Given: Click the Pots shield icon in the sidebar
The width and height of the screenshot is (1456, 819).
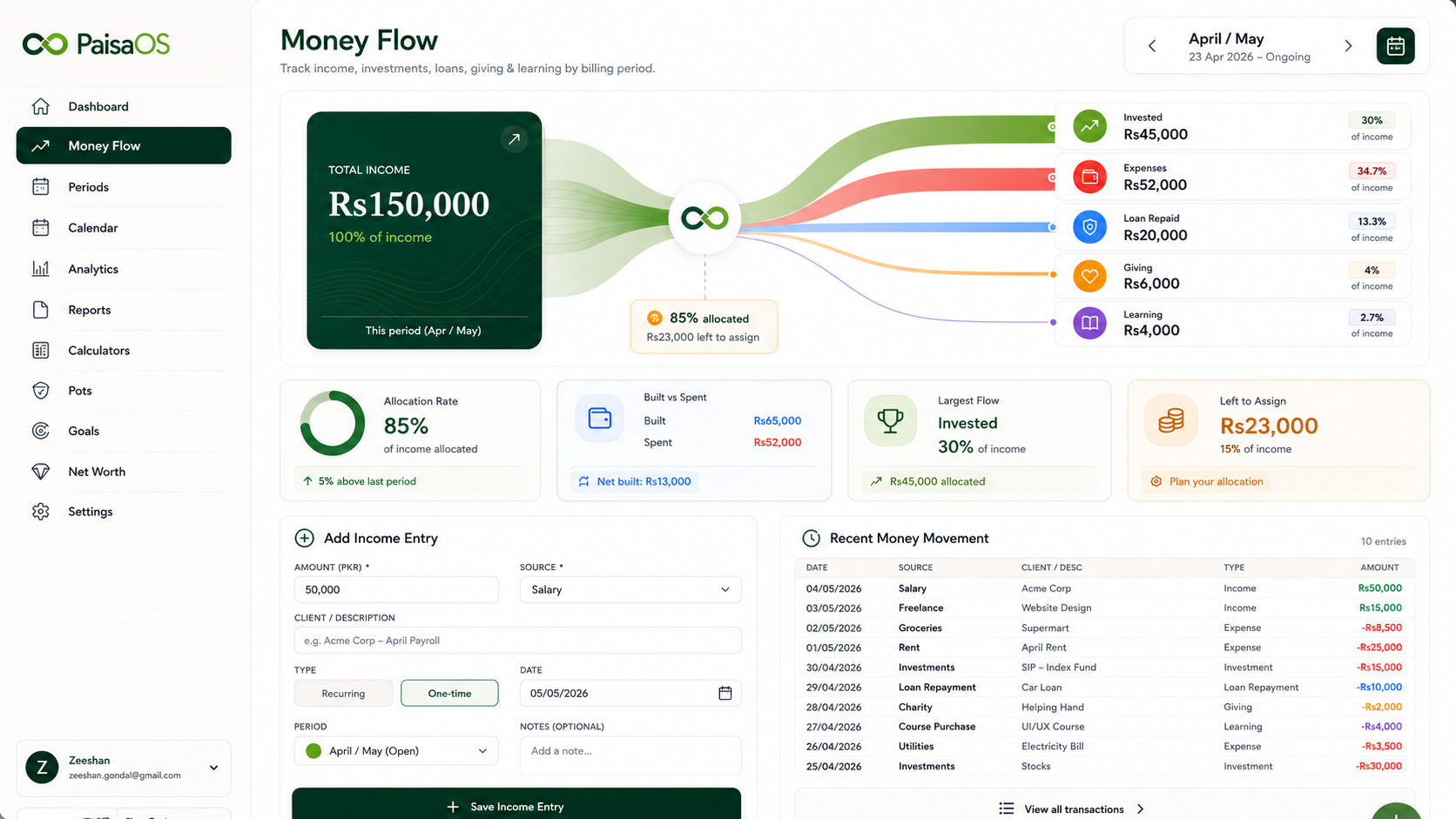Looking at the screenshot, I should pos(41,391).
